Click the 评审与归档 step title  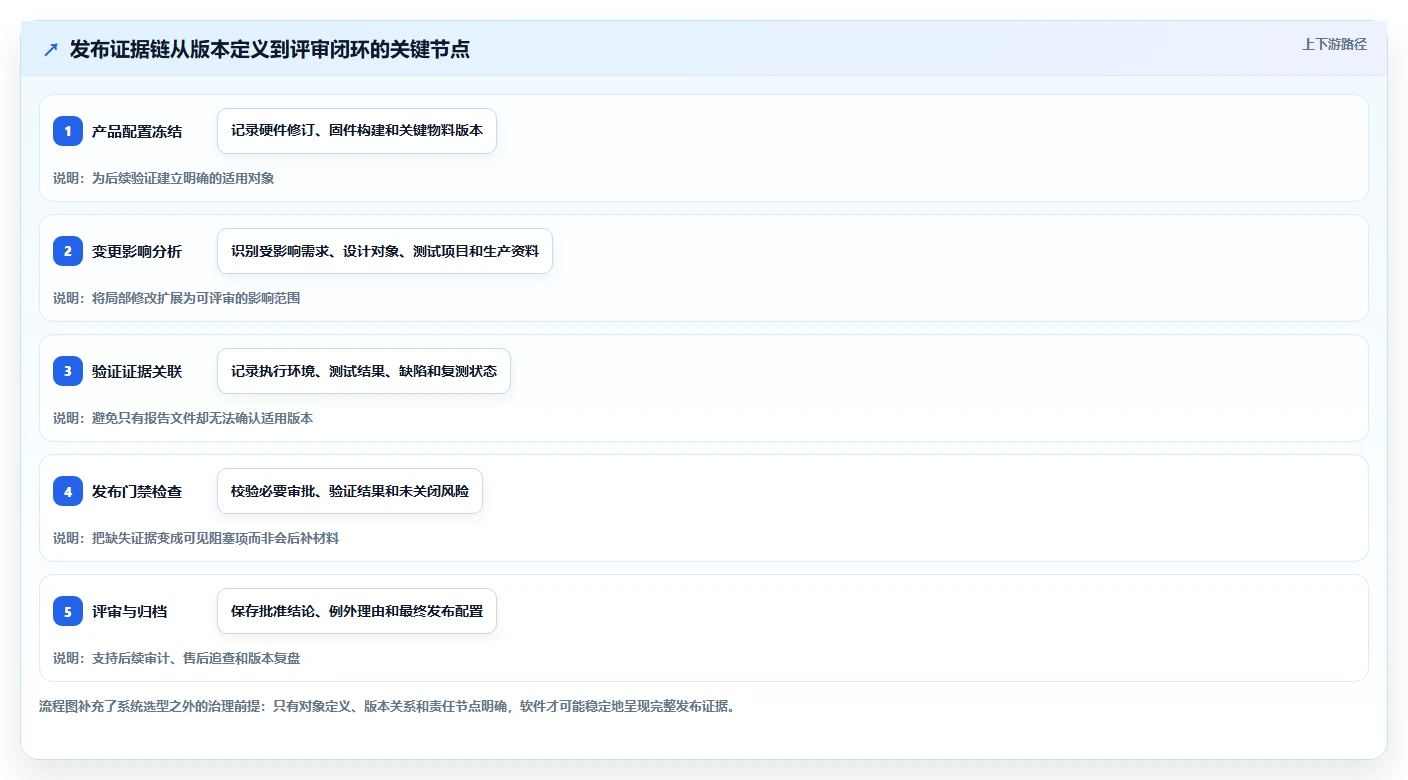point(130,611)
